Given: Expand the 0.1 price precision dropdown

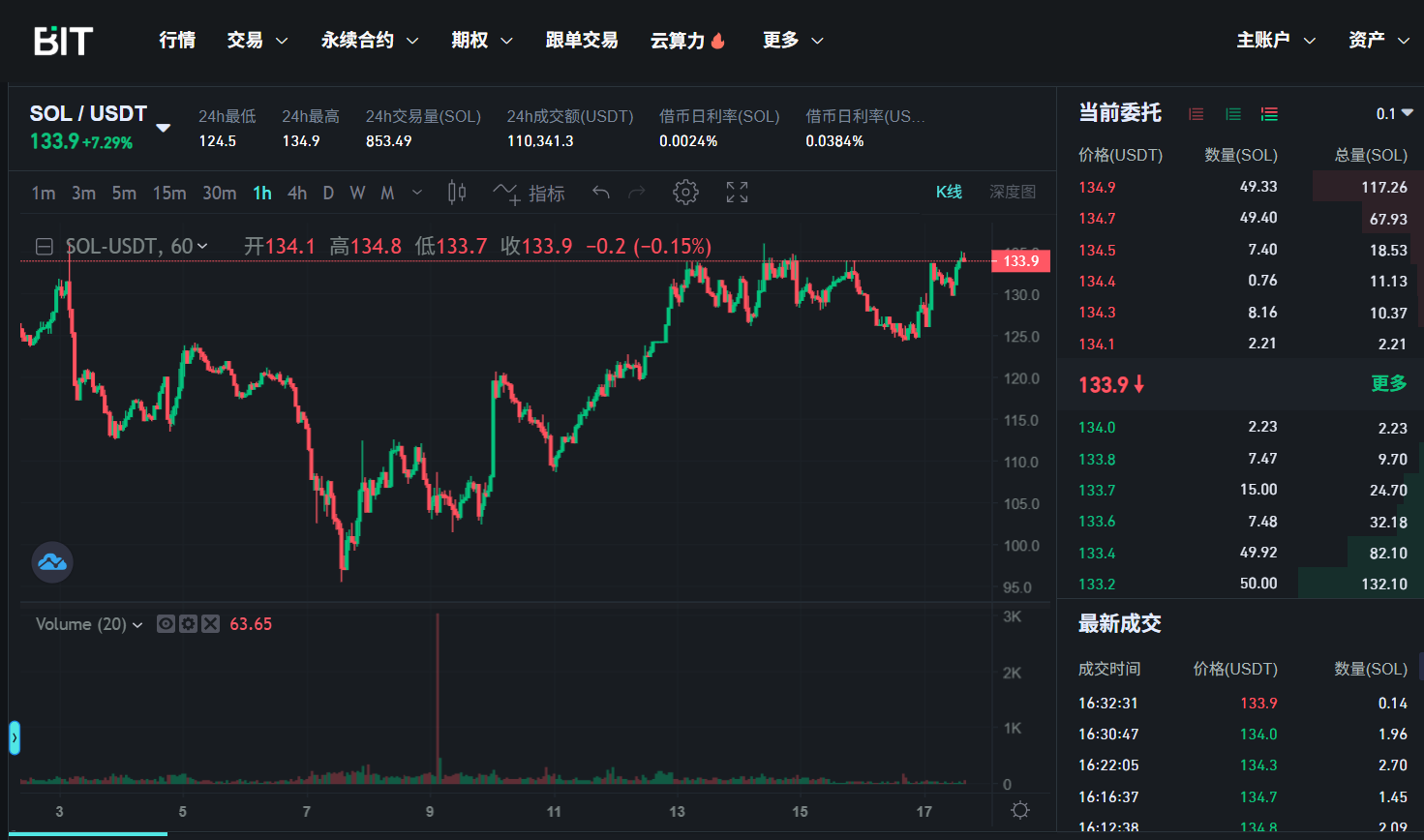Looking at the screenshot, I should (1394, 114).
